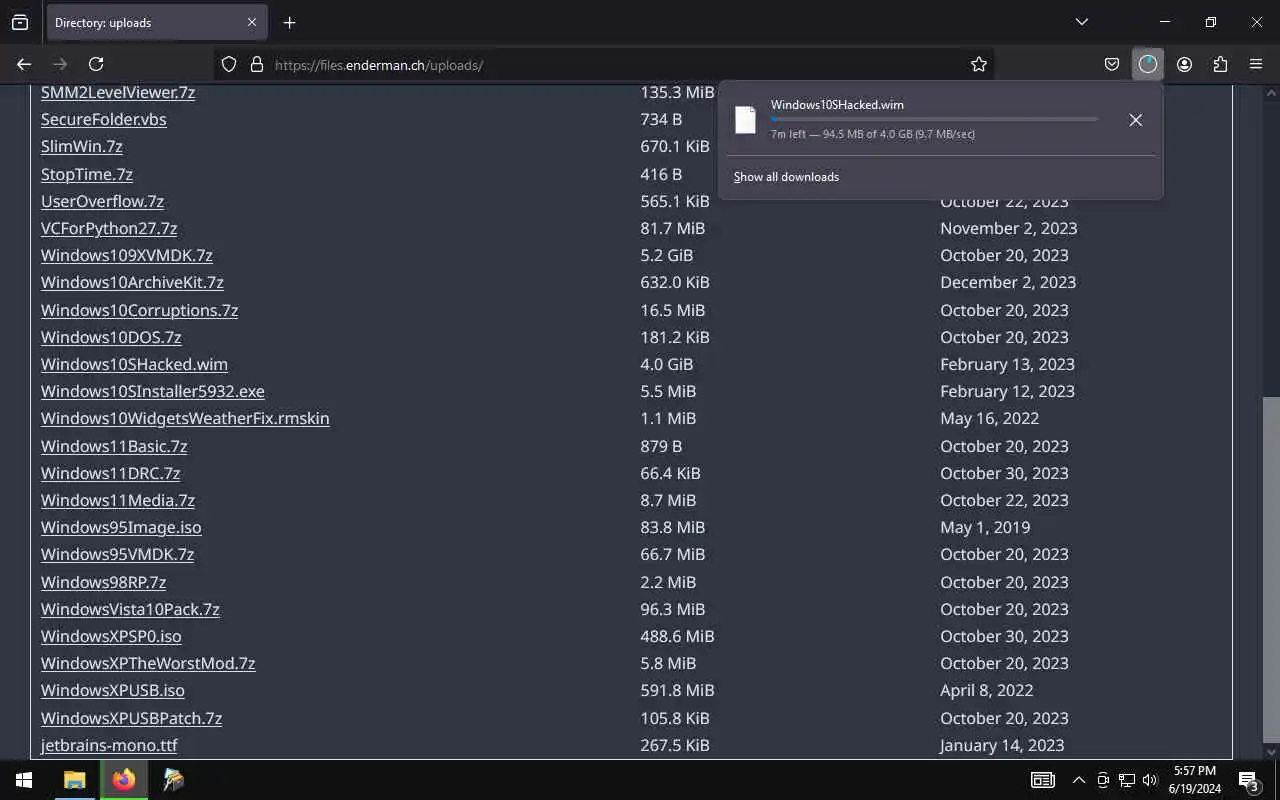Open Windows10WidgetsWeatherFix.rmskin link

[x=185, y=418]
